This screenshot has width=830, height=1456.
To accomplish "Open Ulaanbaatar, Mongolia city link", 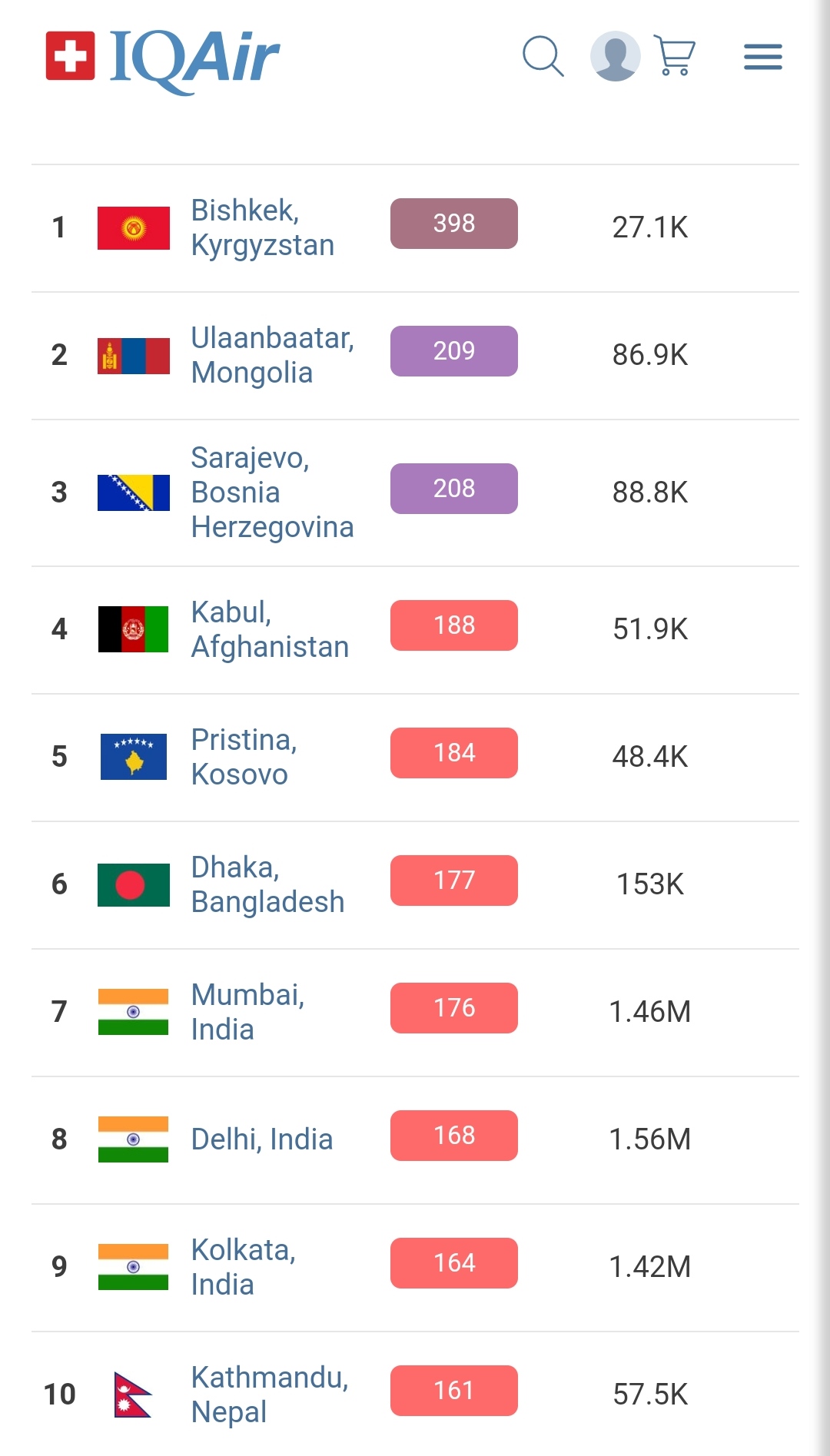I will point(272,355).
